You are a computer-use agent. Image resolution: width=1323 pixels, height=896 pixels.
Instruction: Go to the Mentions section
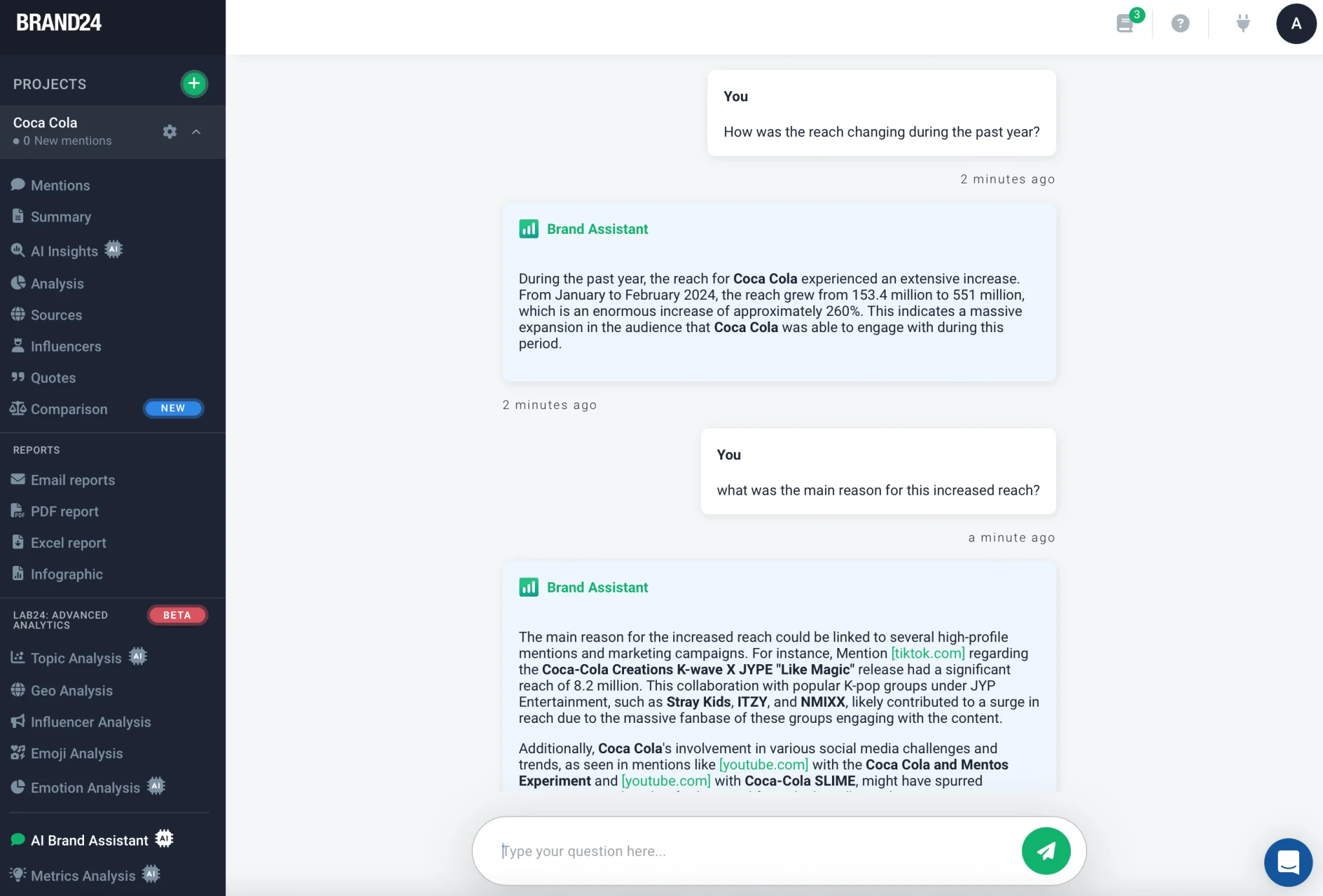tap(60, 185)
